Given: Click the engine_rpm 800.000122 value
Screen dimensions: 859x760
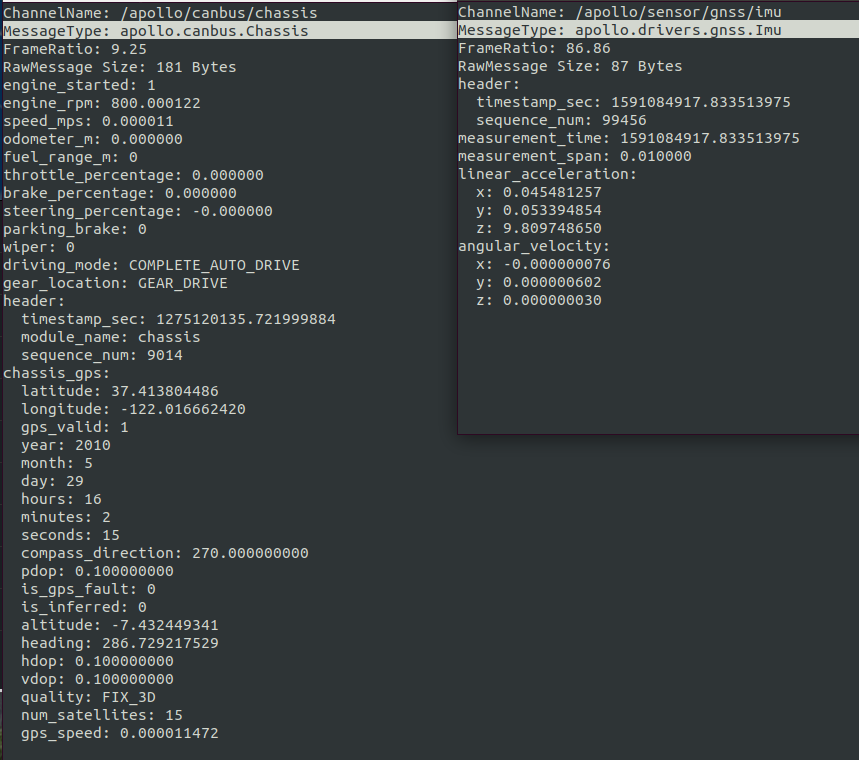Looking at the screenshot, I should click(x=156, y=103).
